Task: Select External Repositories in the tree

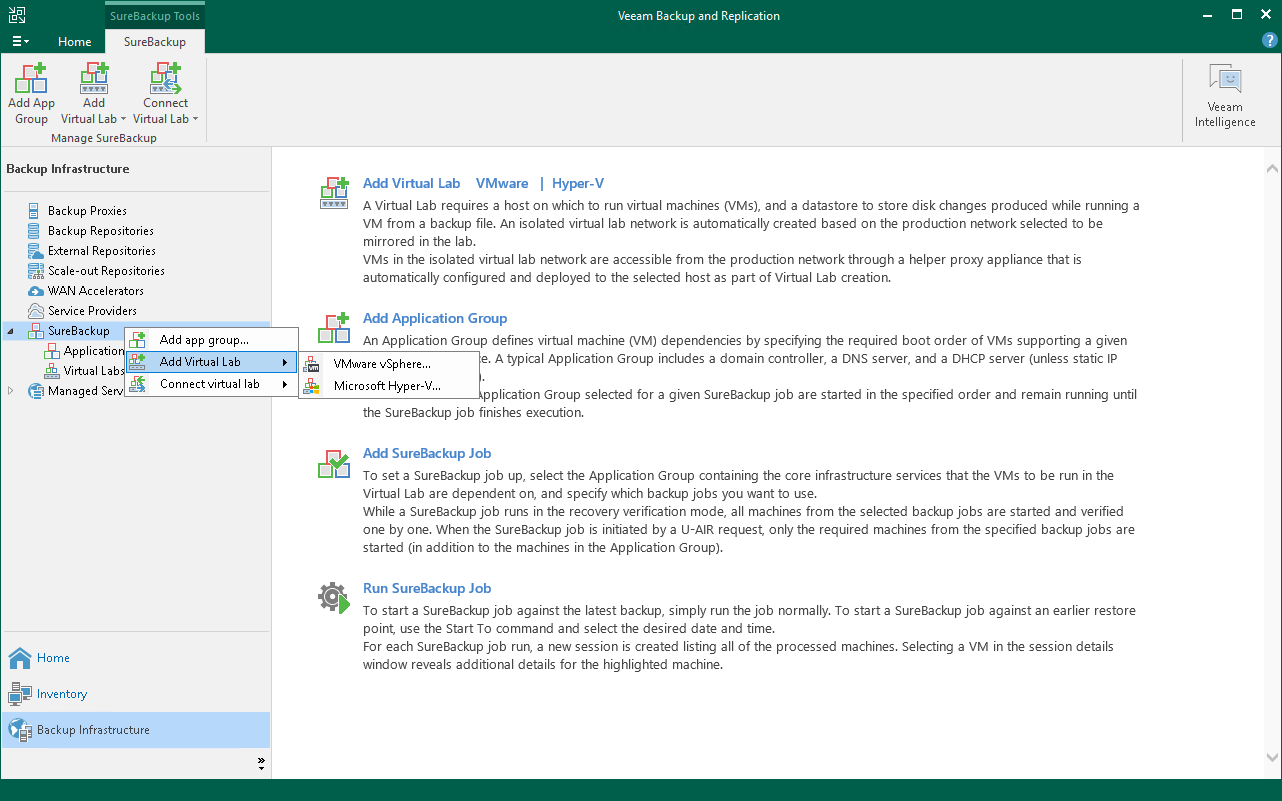Action: 102,251
